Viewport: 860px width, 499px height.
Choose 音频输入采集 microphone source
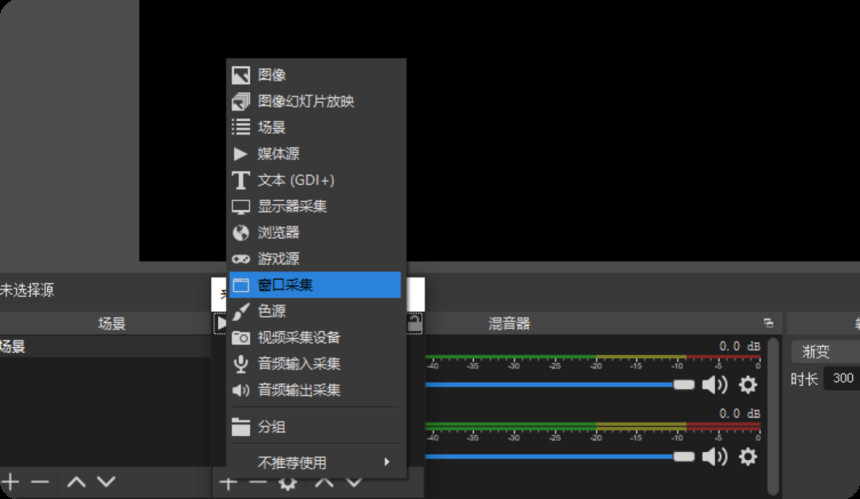coord(315,364)
